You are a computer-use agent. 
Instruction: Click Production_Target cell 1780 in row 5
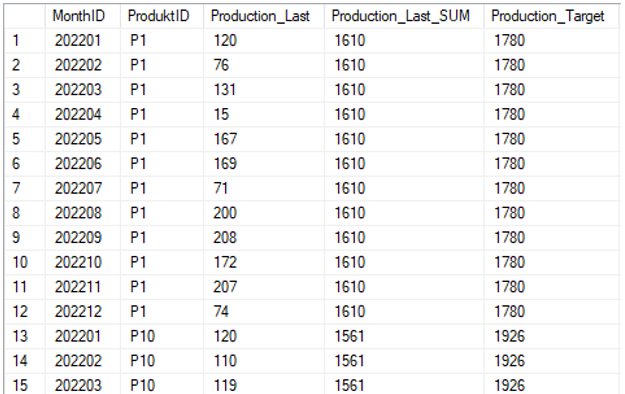coord(552,139)
